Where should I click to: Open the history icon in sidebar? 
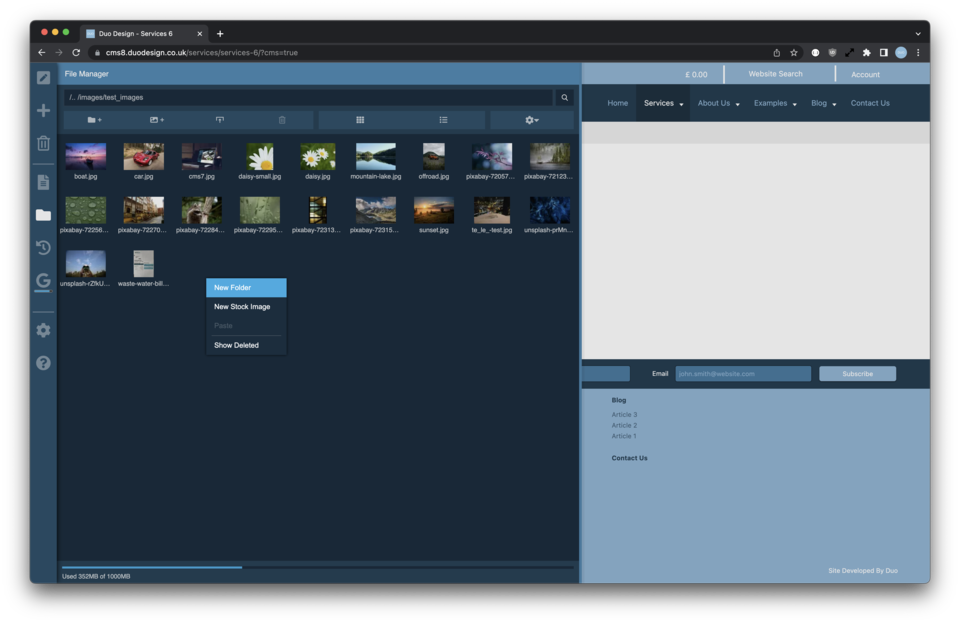pos(43,248)
